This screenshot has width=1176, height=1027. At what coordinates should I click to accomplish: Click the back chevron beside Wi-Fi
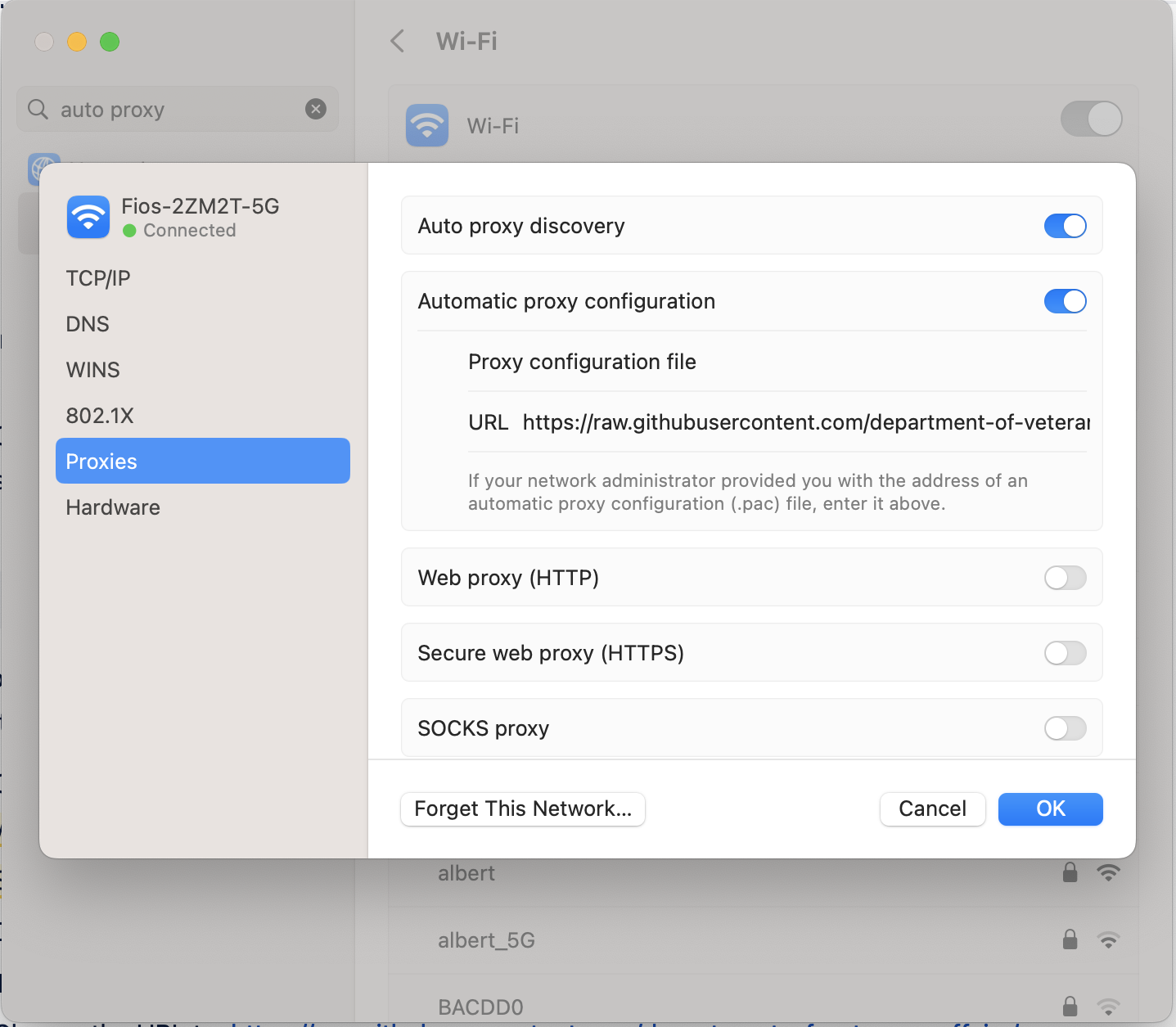click(398, 41)
